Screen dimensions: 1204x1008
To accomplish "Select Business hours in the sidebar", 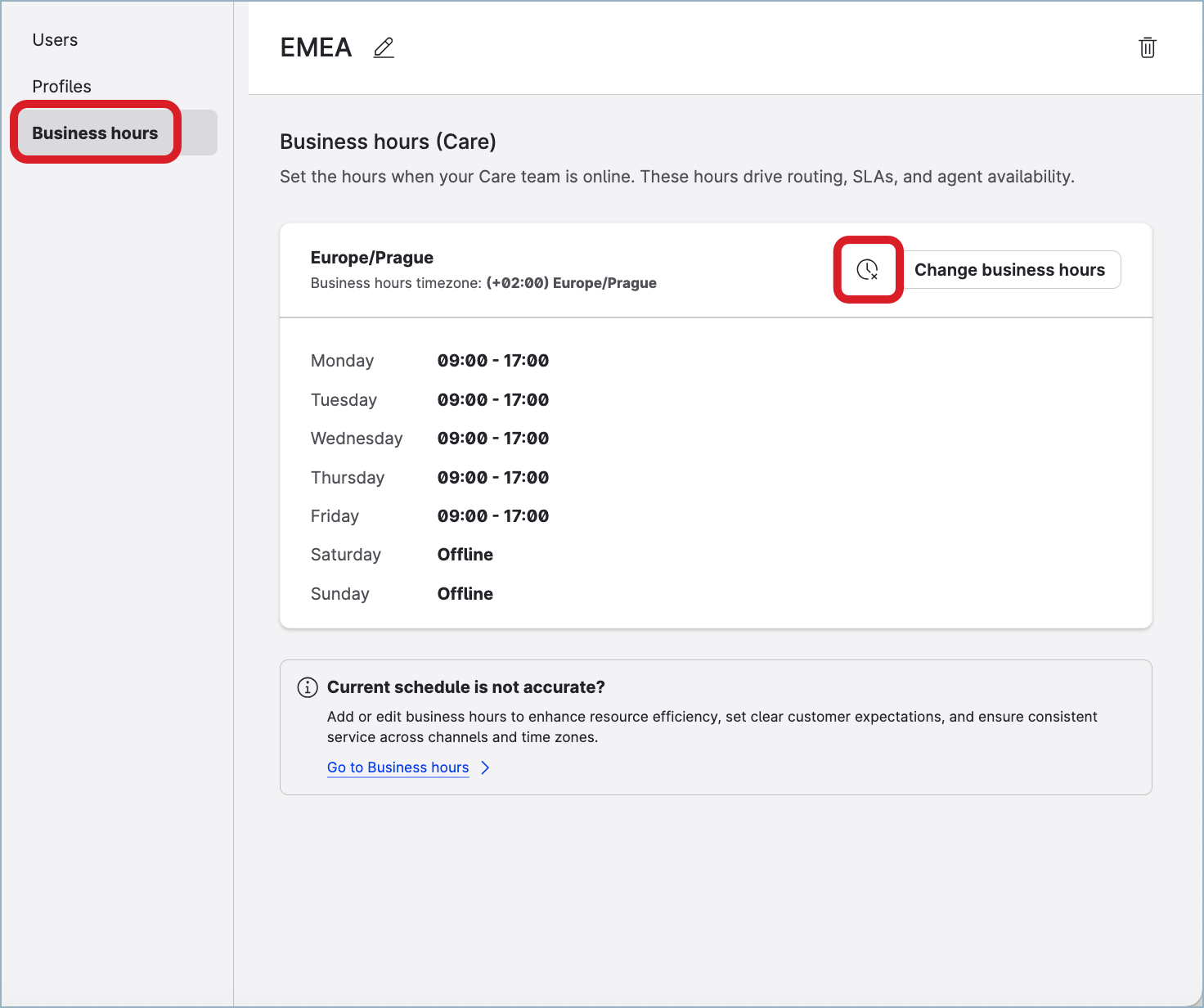I will point(95,133).
